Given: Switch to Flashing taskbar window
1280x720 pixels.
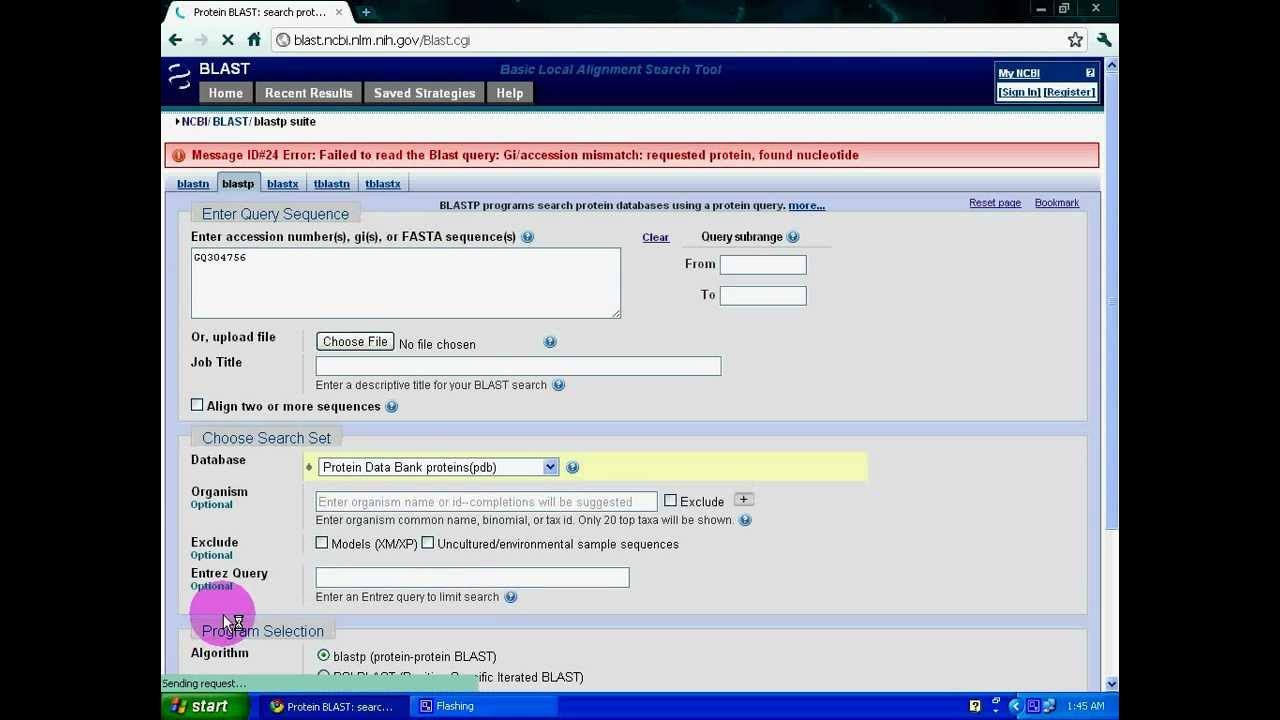Looking at the screenshot, I should click(x=485, y=706).
